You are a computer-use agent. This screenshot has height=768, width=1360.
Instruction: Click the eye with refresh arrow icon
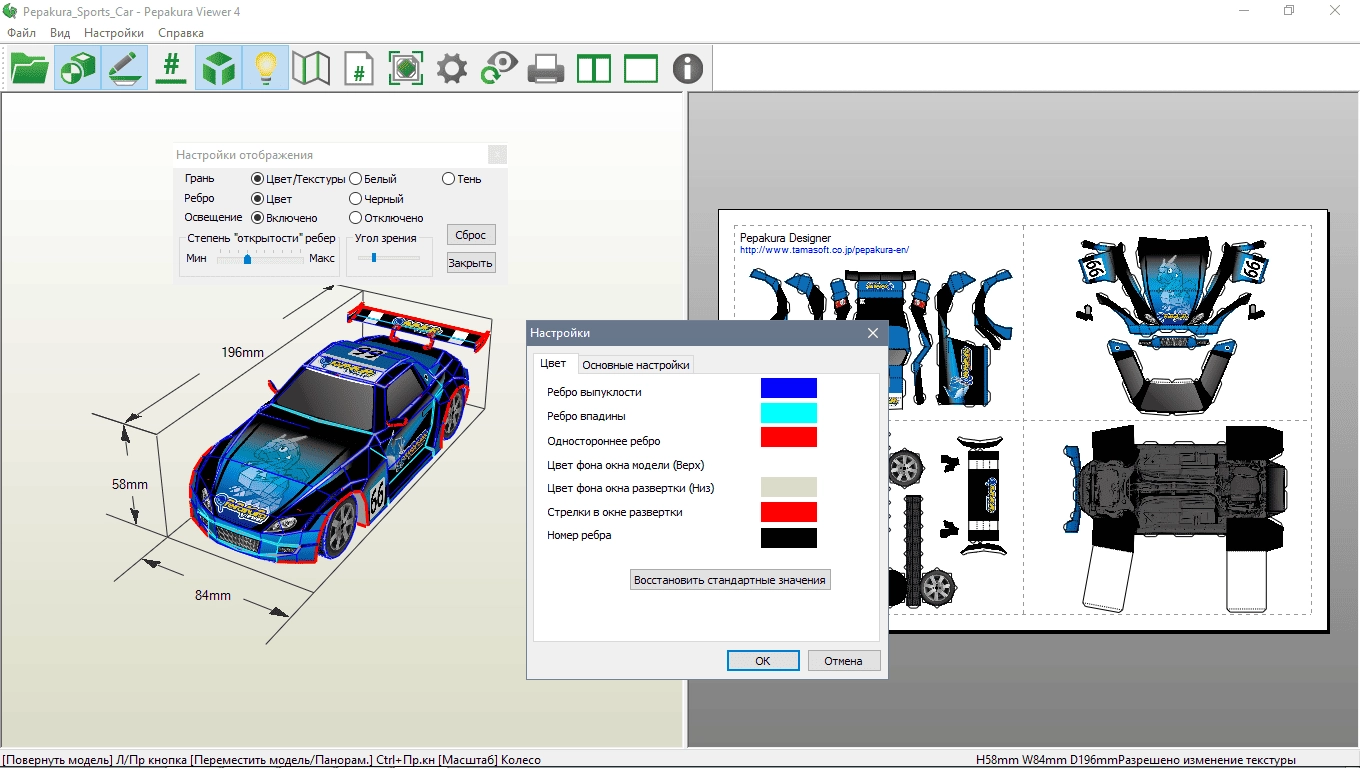(499, 68)
